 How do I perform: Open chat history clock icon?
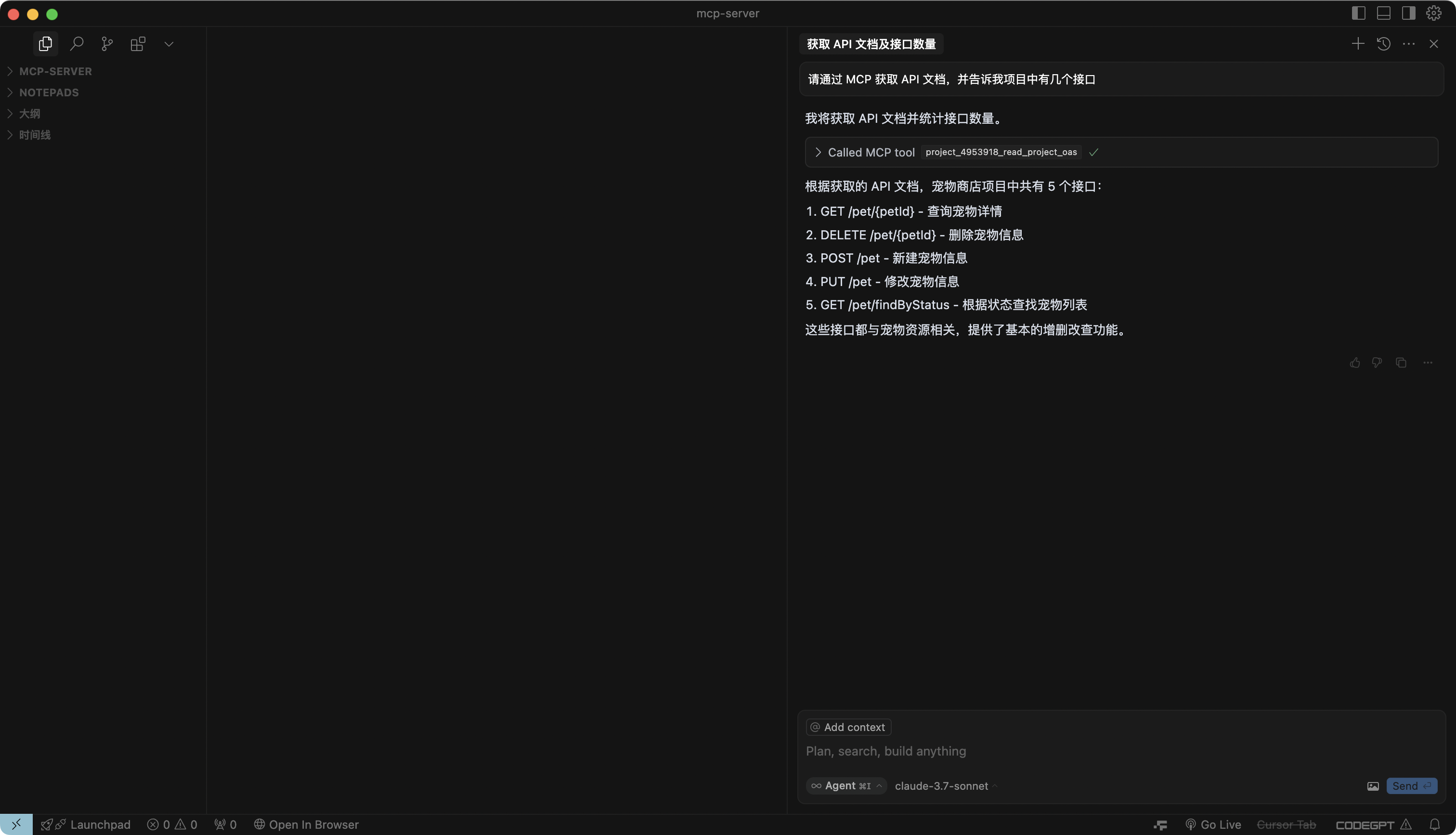pos(1383,44)
